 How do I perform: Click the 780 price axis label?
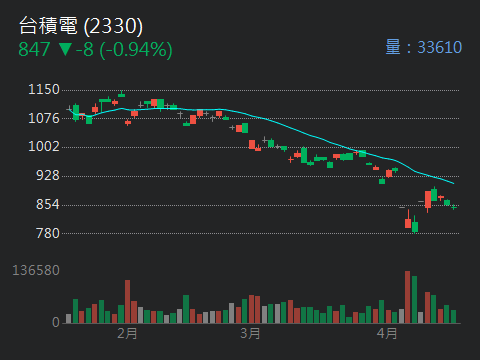click(x=48, y=233)
